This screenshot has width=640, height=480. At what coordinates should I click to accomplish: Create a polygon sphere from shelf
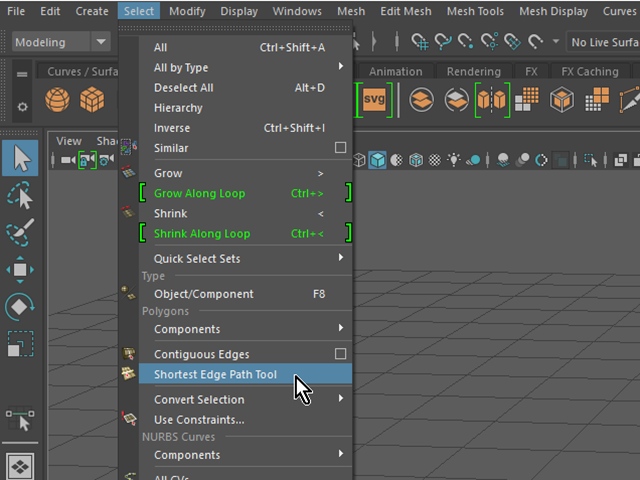point(57,100)
